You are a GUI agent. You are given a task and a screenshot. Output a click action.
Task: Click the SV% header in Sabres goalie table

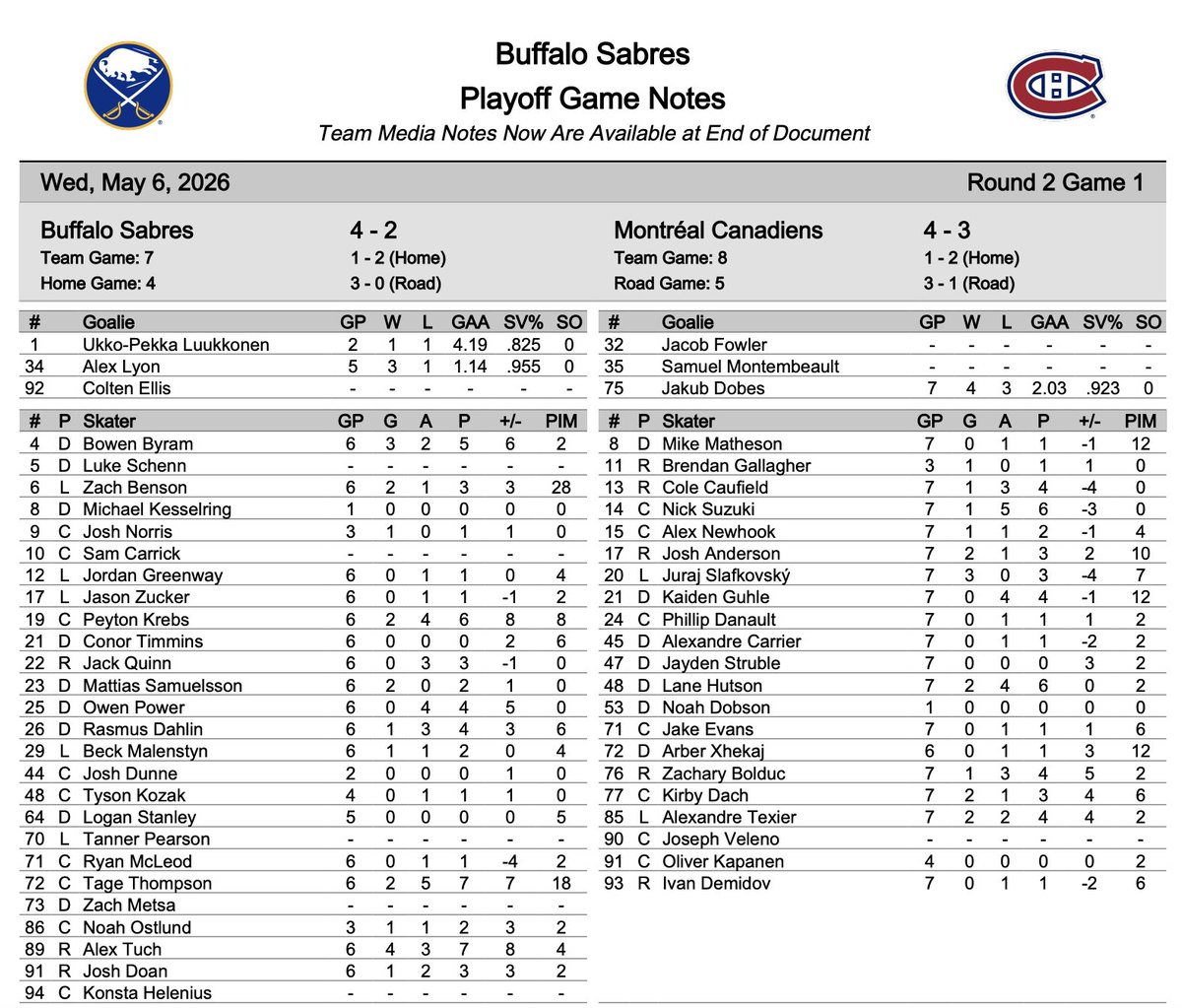[522, 322]
